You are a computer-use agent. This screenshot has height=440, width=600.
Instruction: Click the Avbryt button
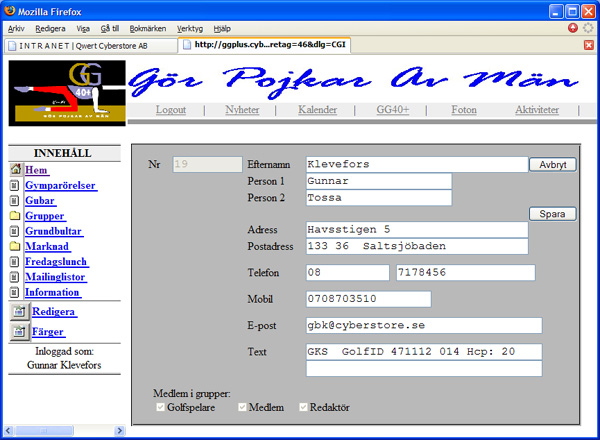(x=552, y=164)
